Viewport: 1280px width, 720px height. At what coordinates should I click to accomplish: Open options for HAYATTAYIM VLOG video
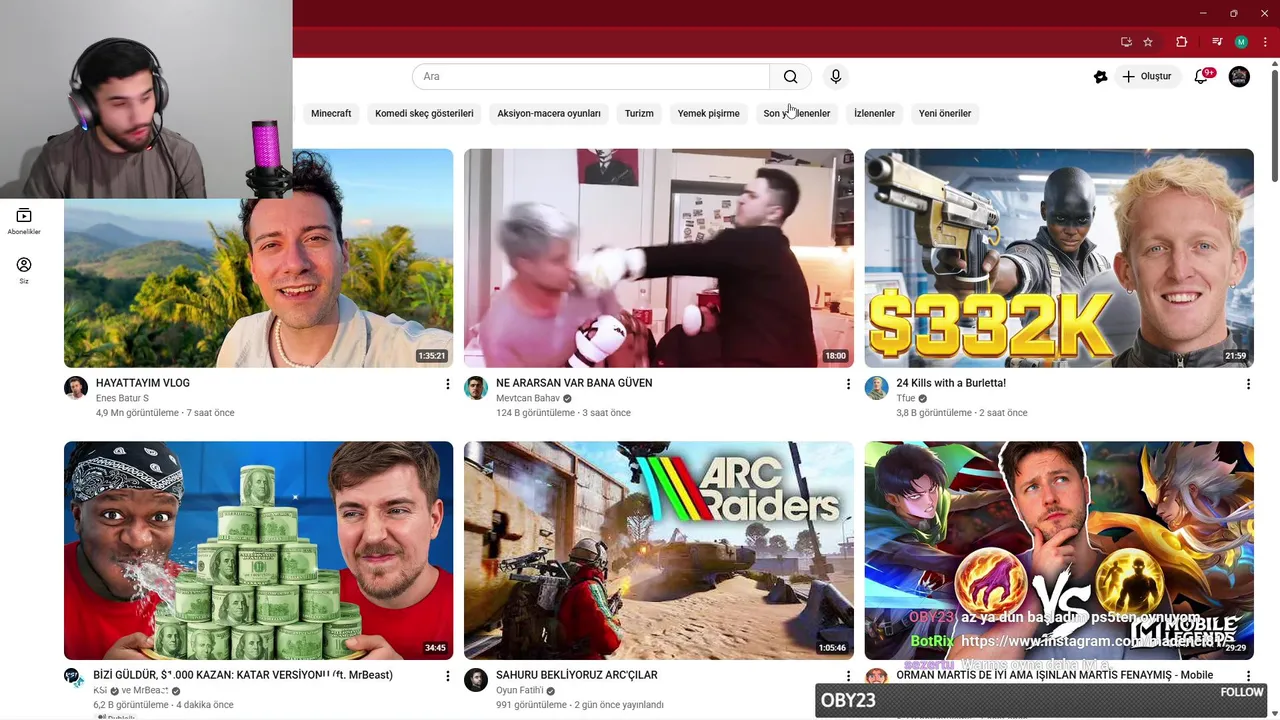click(447, 384)
